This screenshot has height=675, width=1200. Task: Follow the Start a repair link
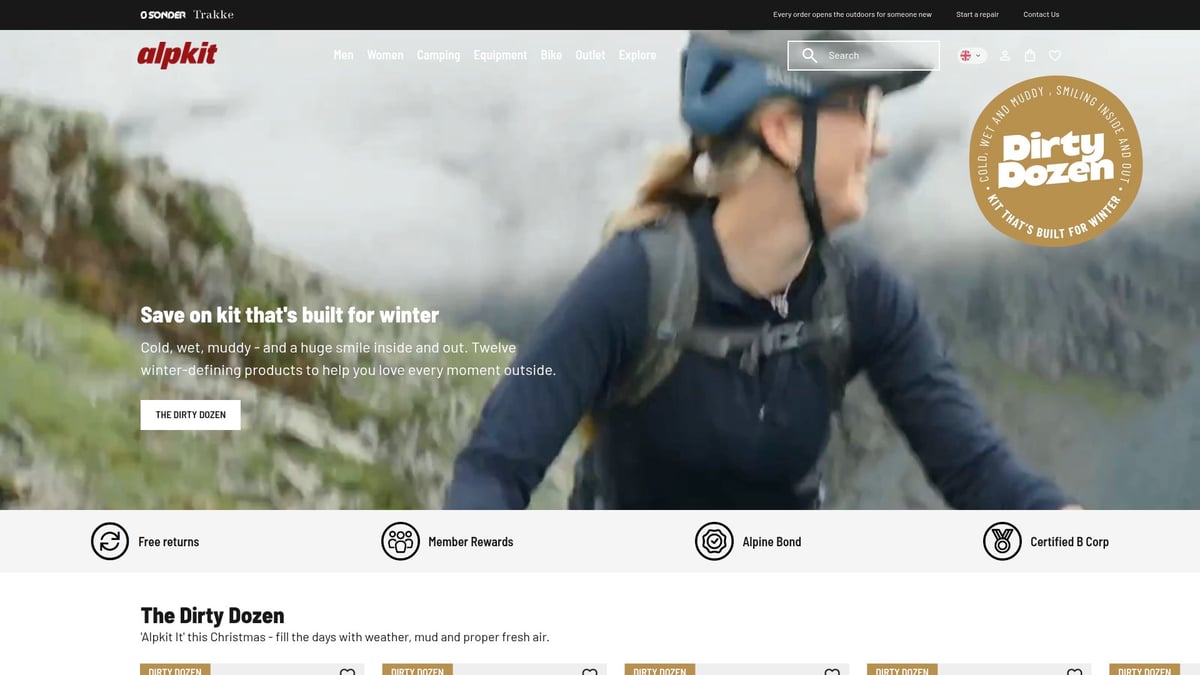tap(977, 15)
